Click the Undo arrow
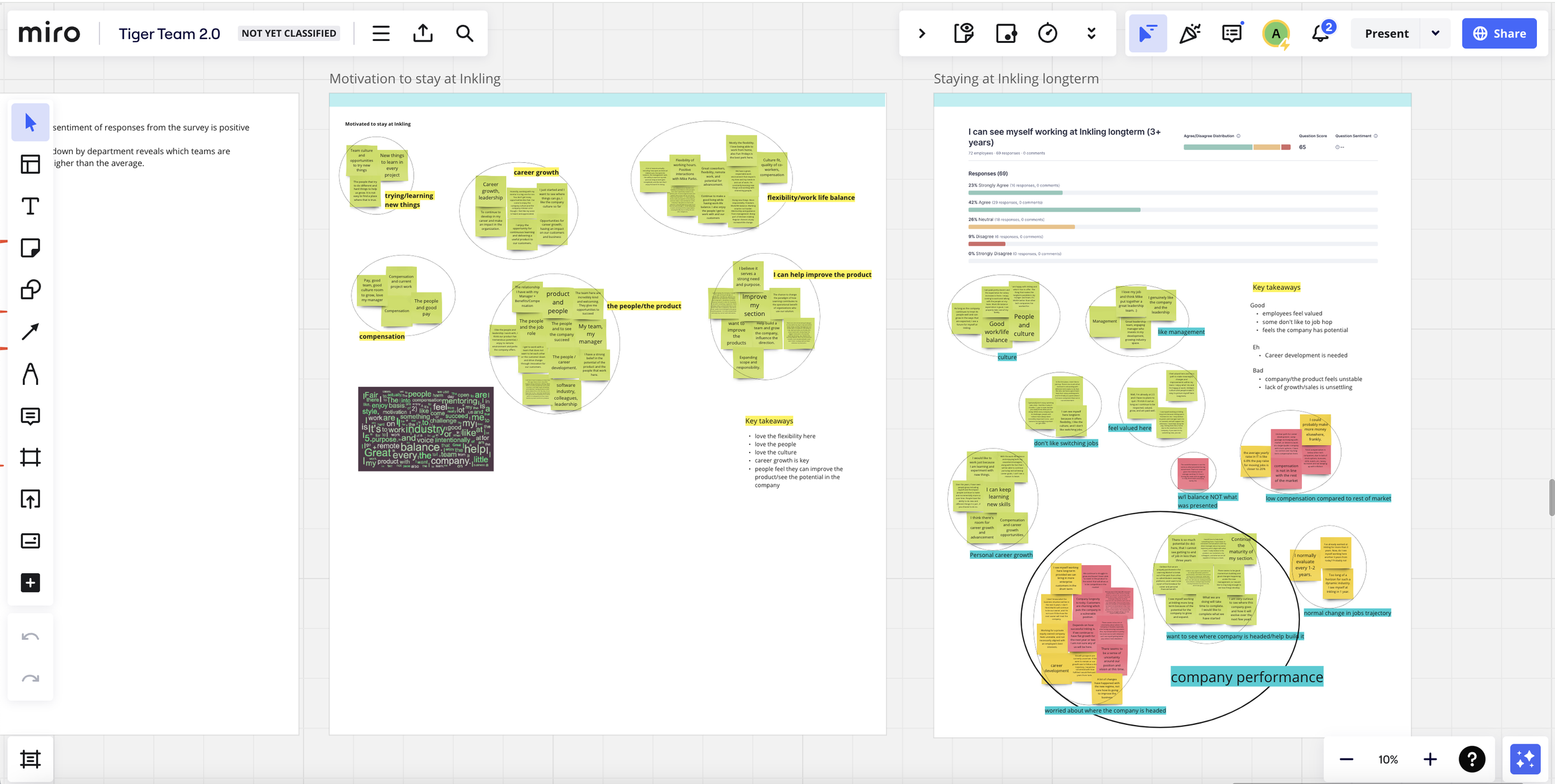 point(30,637)
